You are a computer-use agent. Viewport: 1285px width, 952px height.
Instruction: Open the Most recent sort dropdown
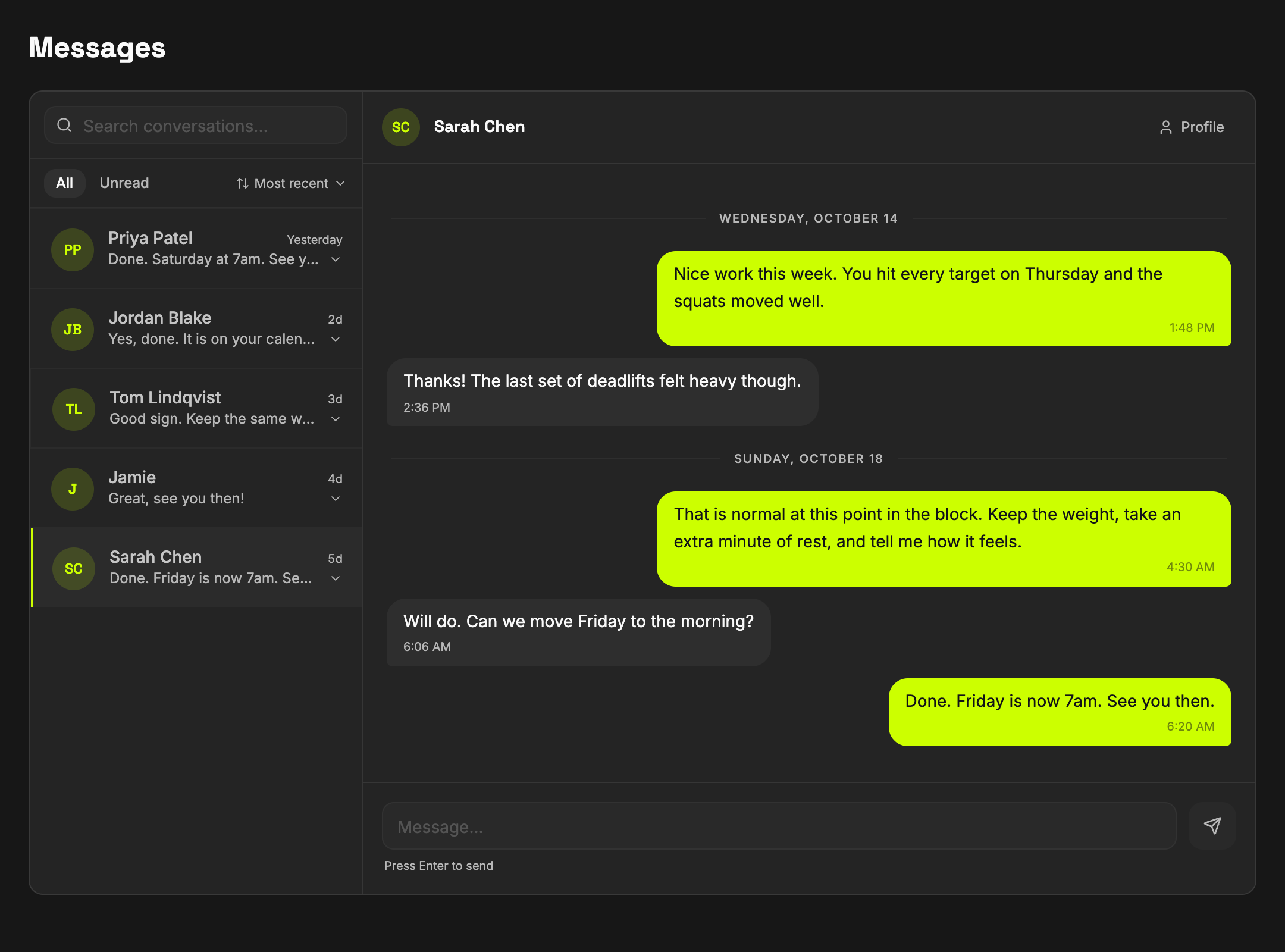coord(290,183)
